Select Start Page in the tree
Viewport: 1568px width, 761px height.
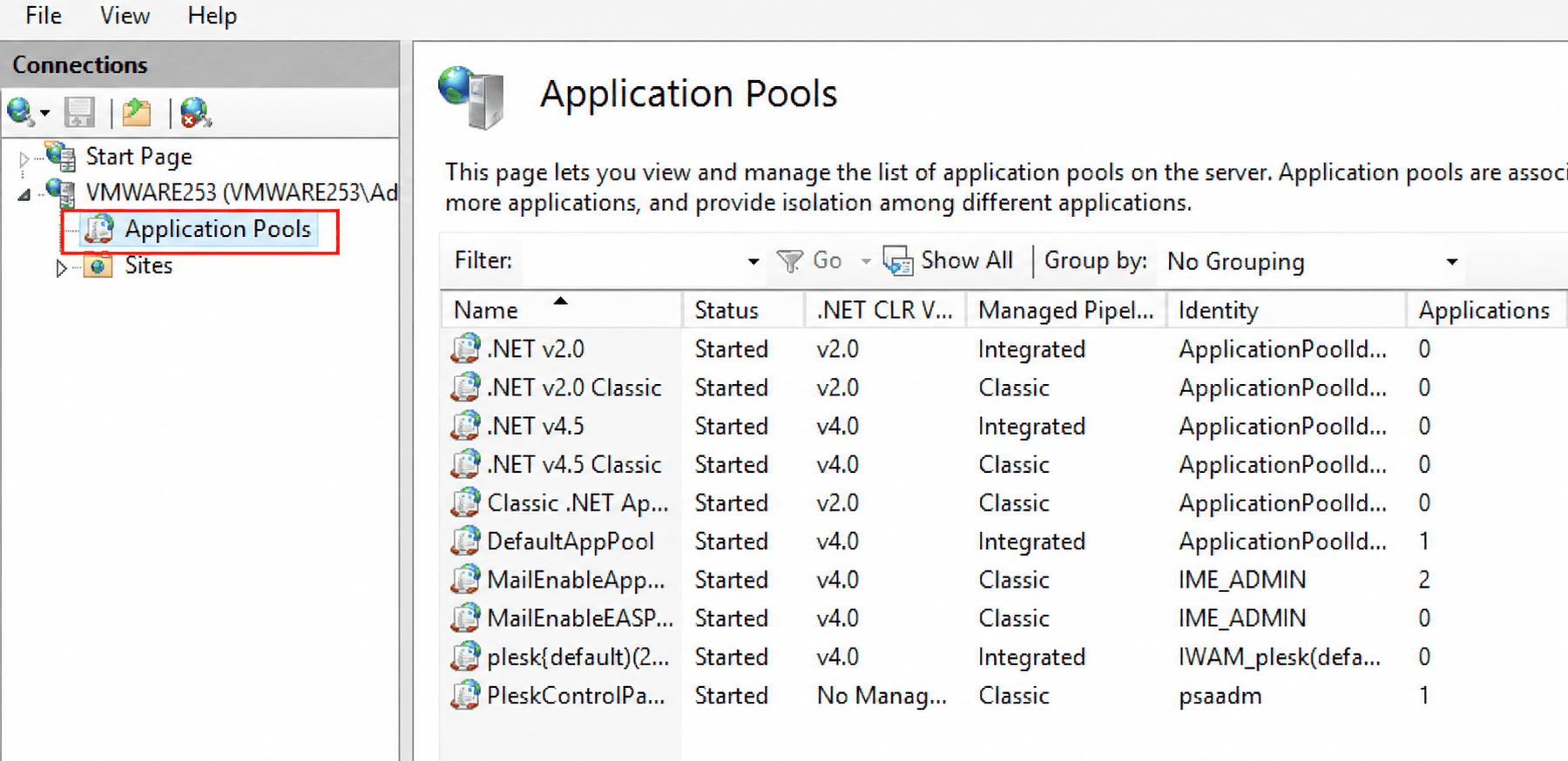point(139,157)
